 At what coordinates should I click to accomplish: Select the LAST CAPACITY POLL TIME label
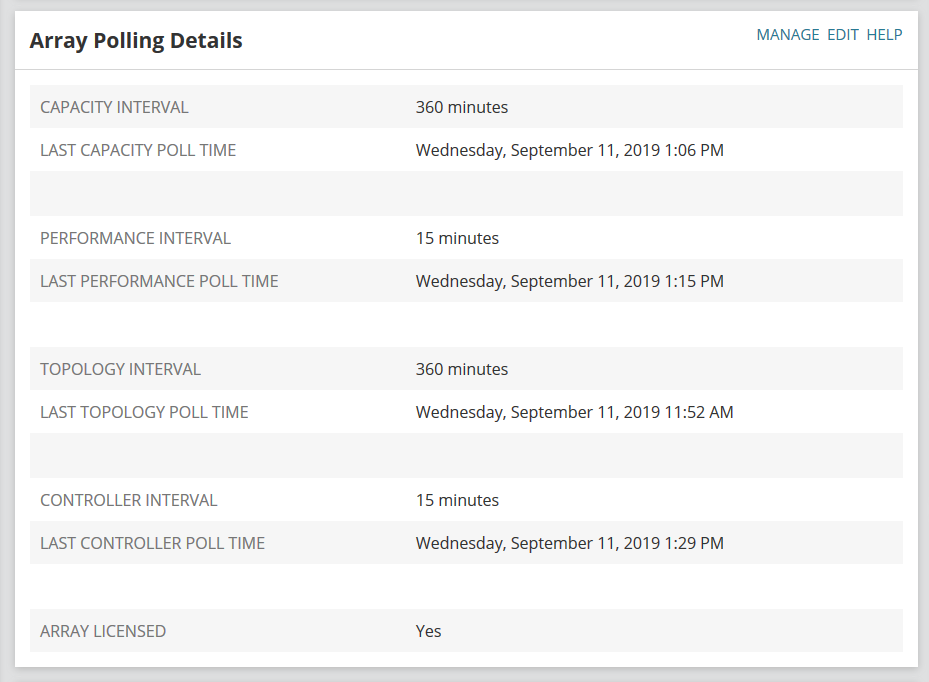click(x=138, y=151)
